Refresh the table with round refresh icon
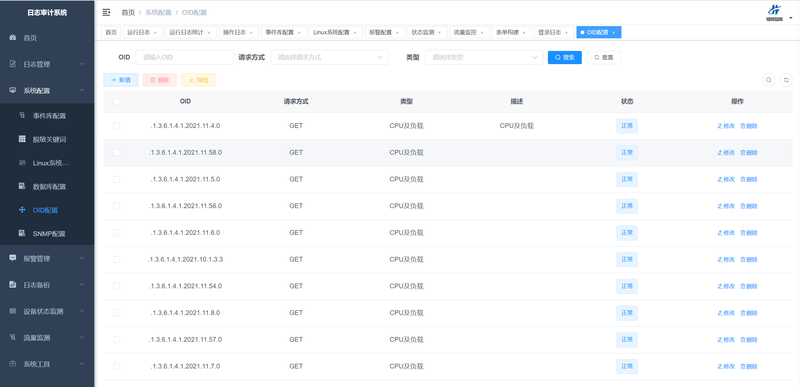This screenshot has height=387, width=800. [786, 80]
